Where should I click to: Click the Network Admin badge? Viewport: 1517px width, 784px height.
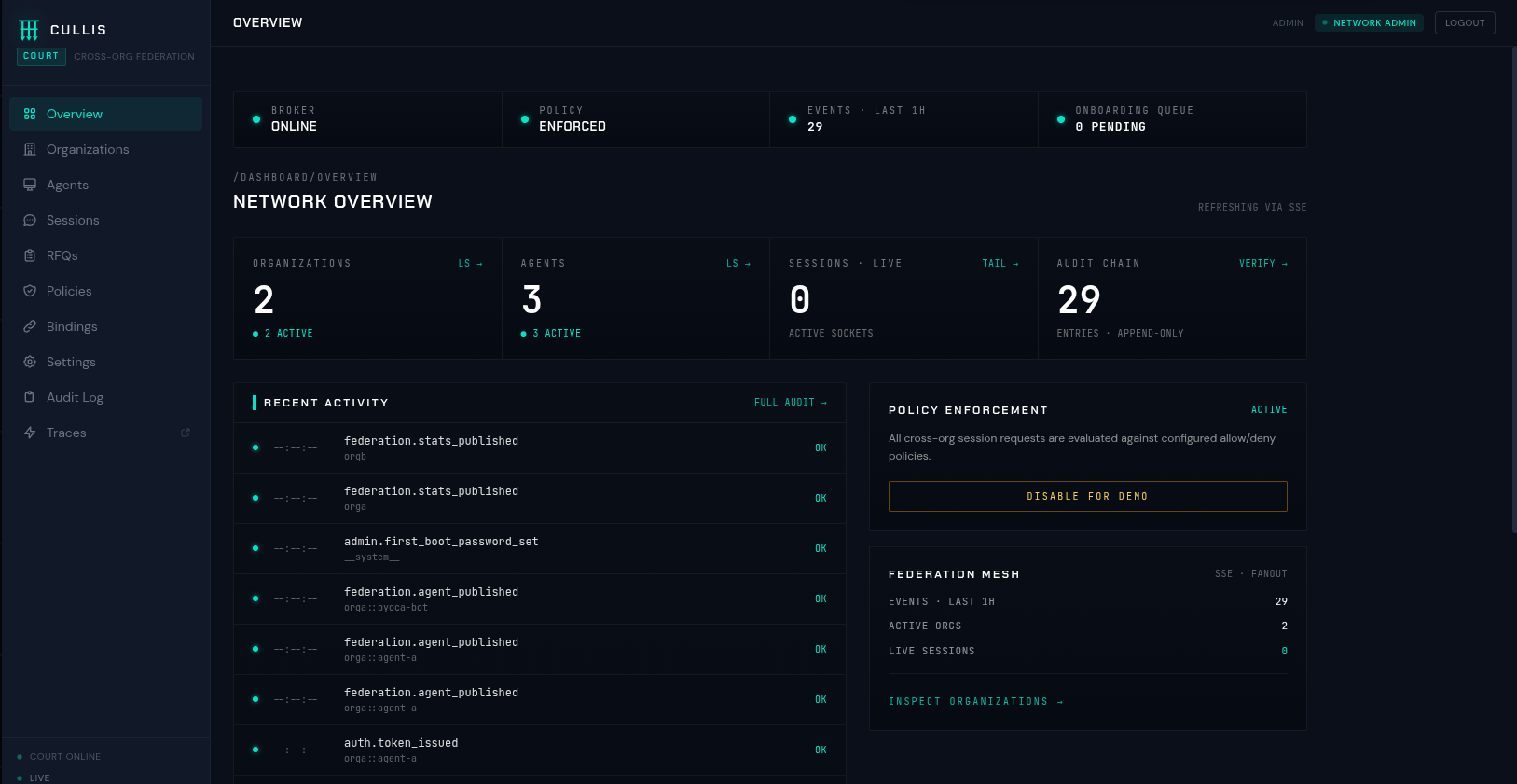tap(1369, 22)
